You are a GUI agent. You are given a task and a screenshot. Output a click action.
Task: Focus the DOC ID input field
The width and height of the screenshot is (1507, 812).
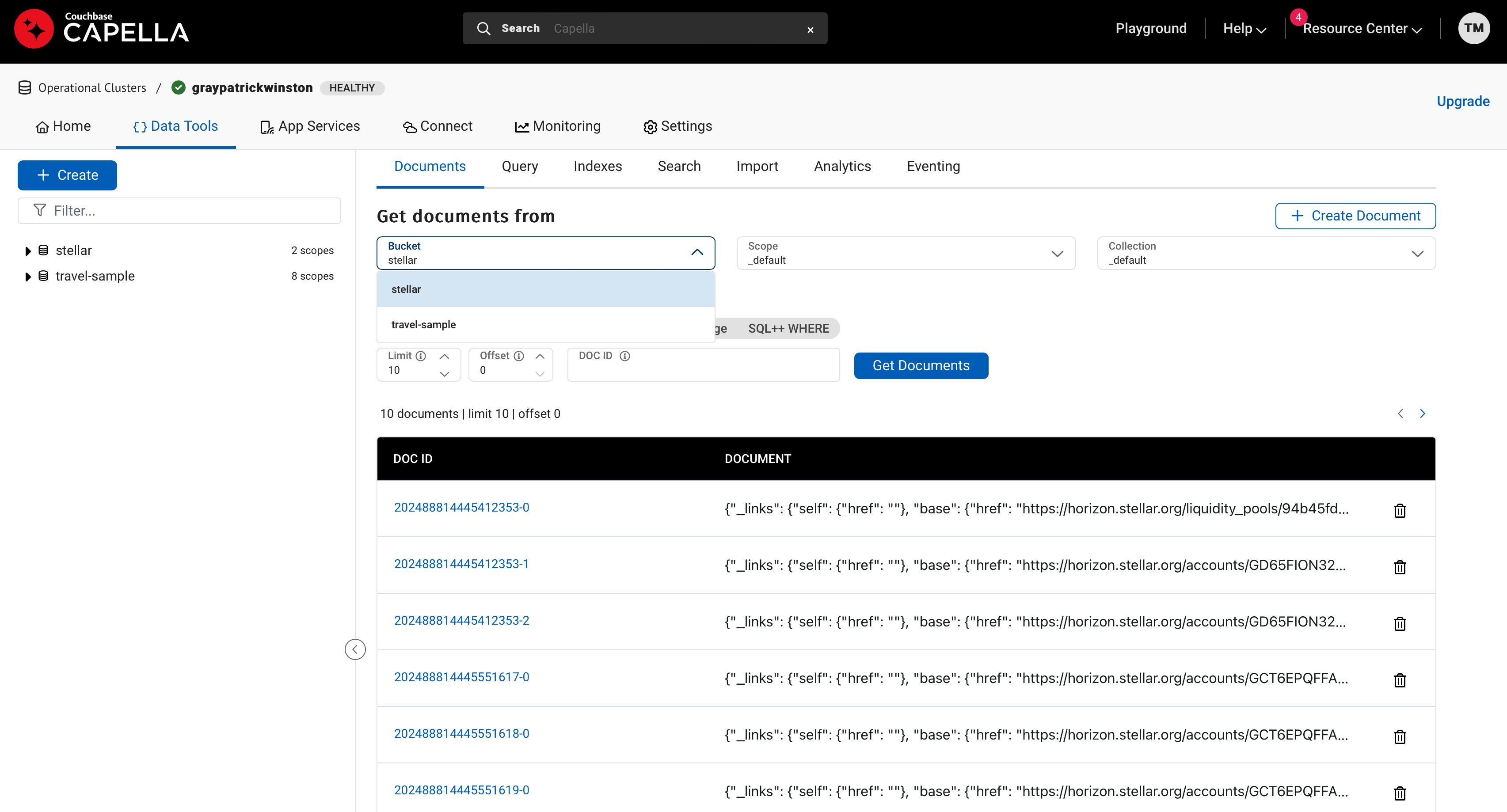(x=703, y=364)
